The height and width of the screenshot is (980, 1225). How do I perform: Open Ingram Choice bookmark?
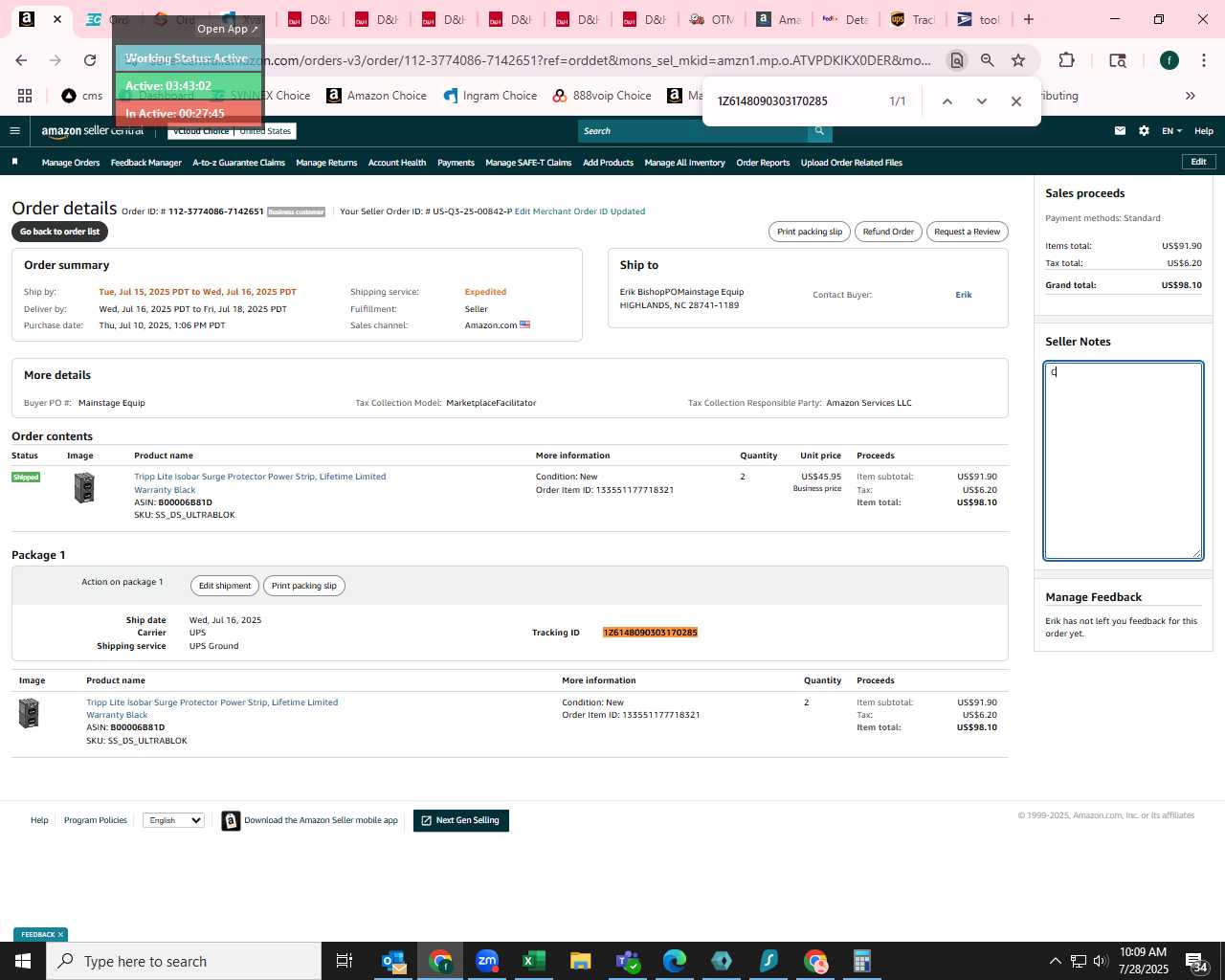(490, 96)
